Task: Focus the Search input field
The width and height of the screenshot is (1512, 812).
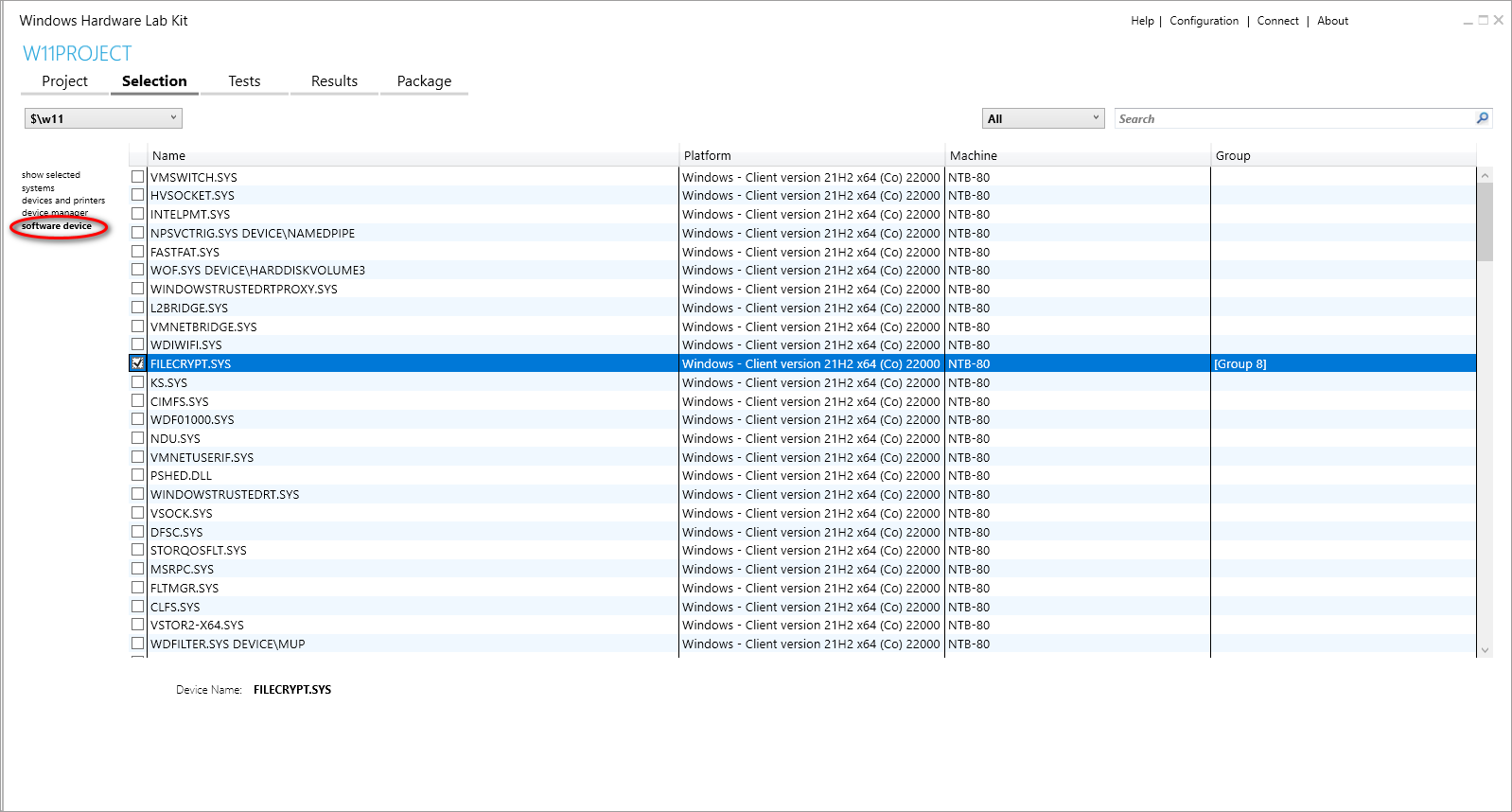Action: 1294,118
